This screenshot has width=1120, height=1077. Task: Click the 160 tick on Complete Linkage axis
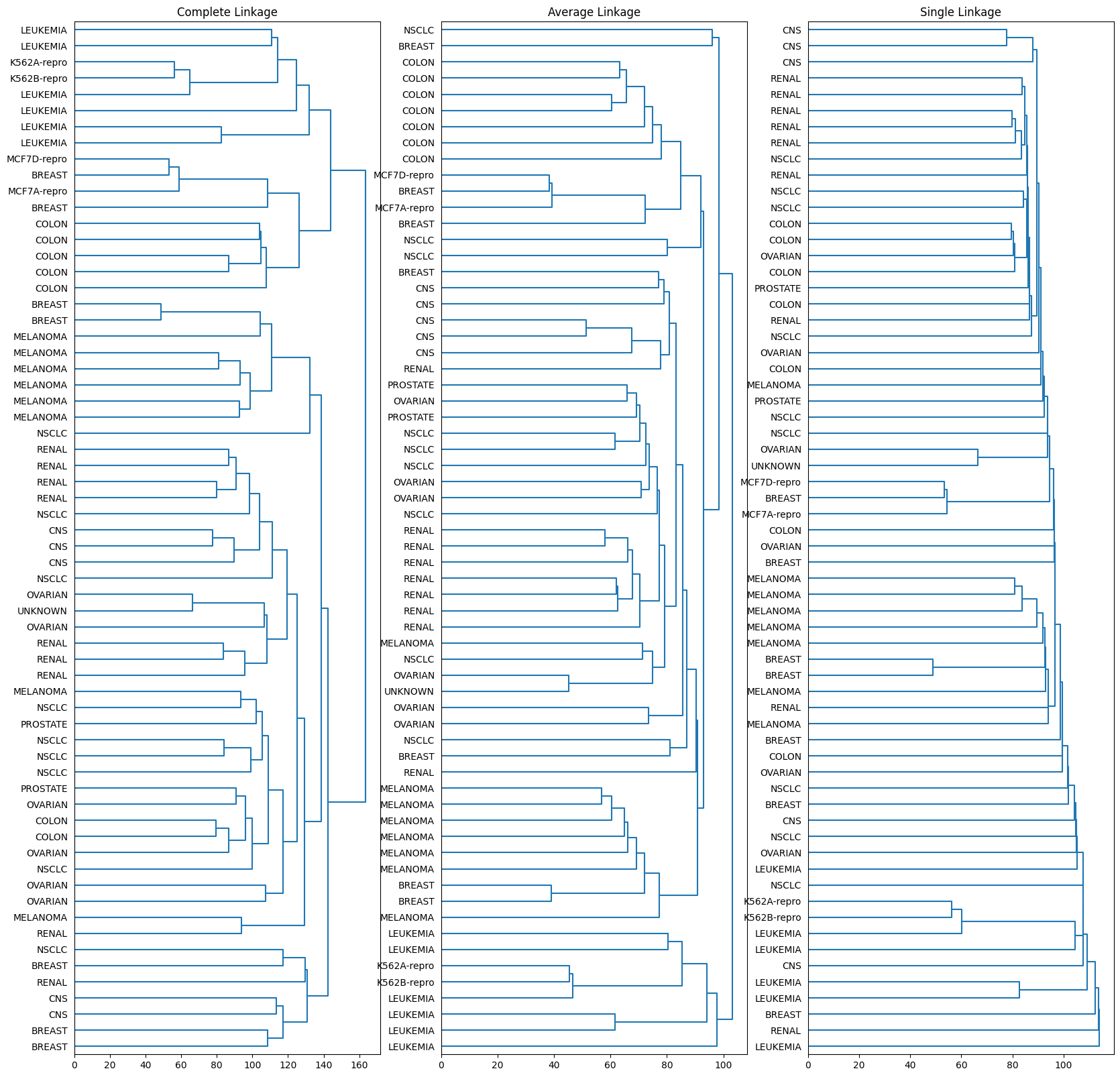pyautogui.click(x=359, y=1064)
